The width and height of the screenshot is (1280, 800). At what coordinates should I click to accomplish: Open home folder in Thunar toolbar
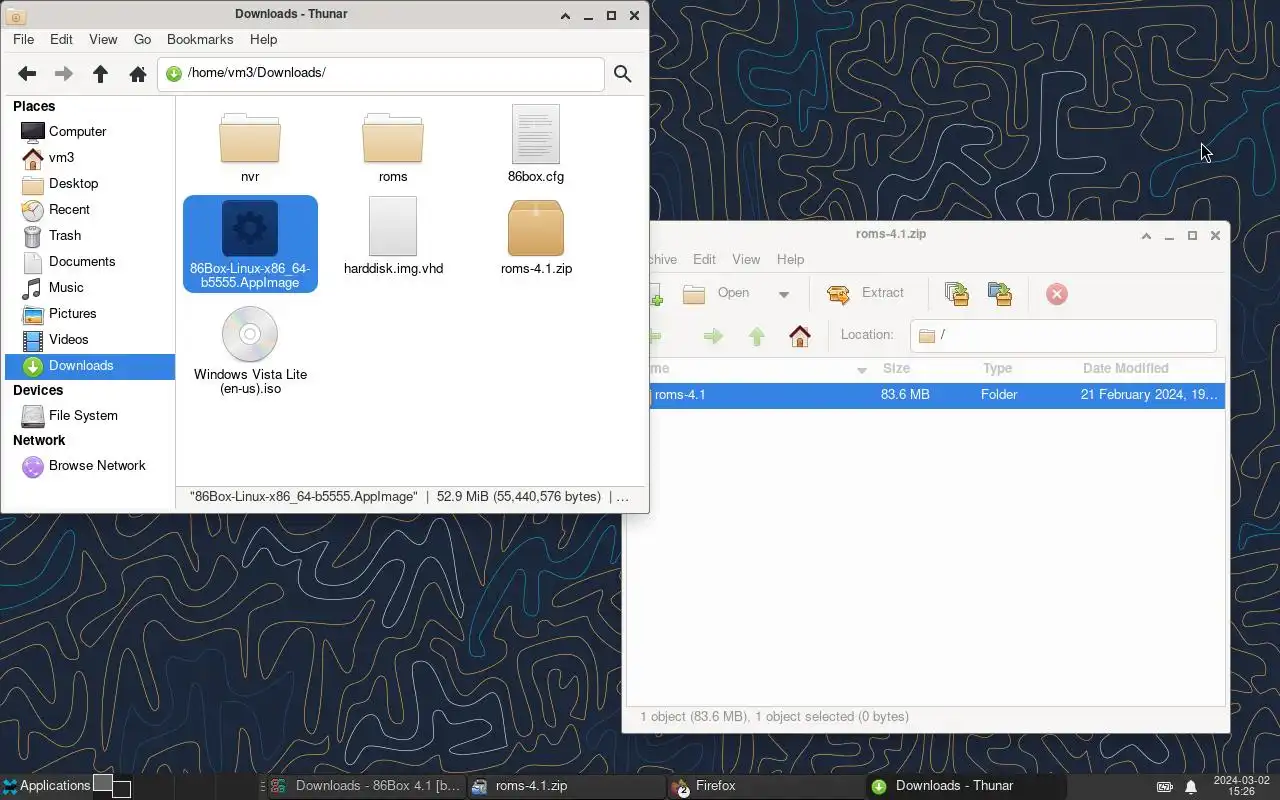[138, 74]
